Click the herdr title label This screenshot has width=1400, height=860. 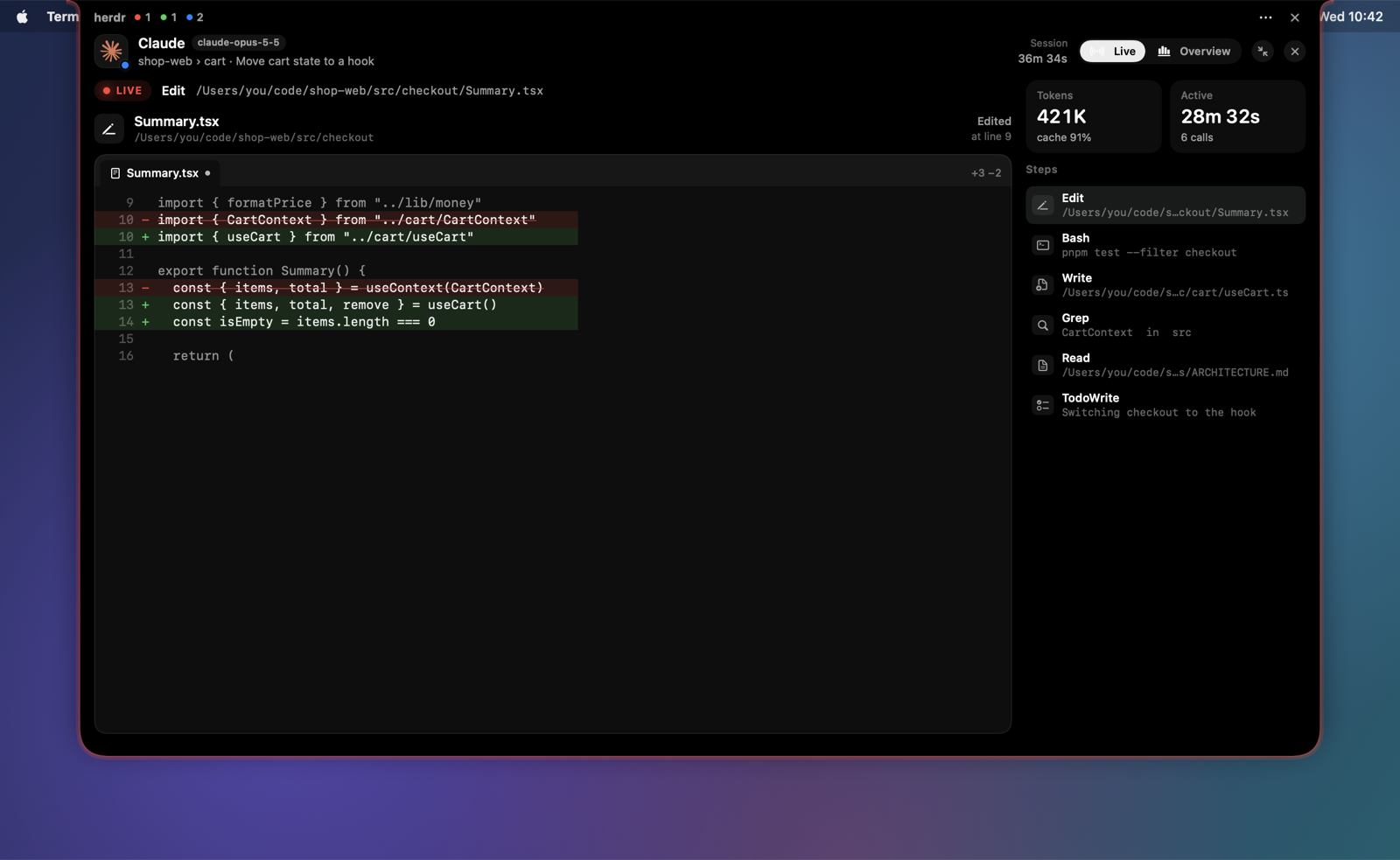tap(109, 17)
